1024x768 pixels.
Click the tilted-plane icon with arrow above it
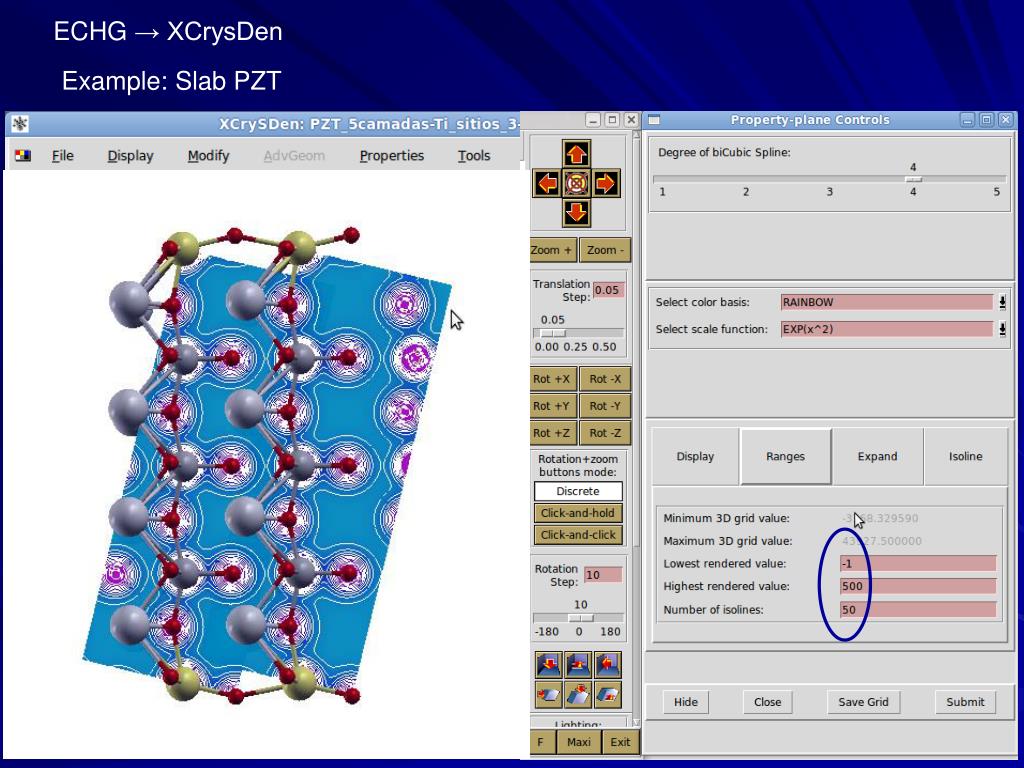pyautogui.click(x=579, y=695)
